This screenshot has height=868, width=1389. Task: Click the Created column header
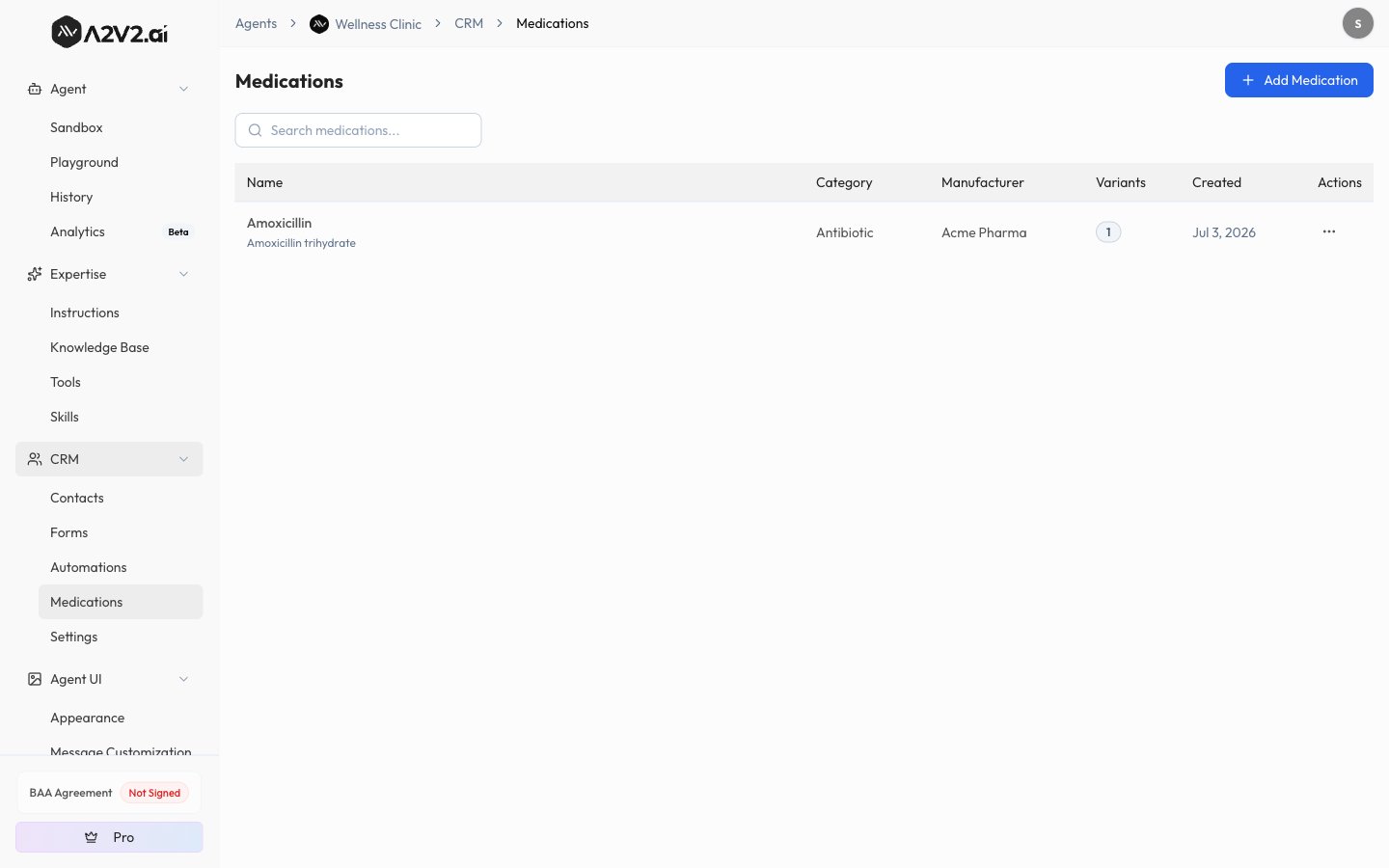[1216, 182]
